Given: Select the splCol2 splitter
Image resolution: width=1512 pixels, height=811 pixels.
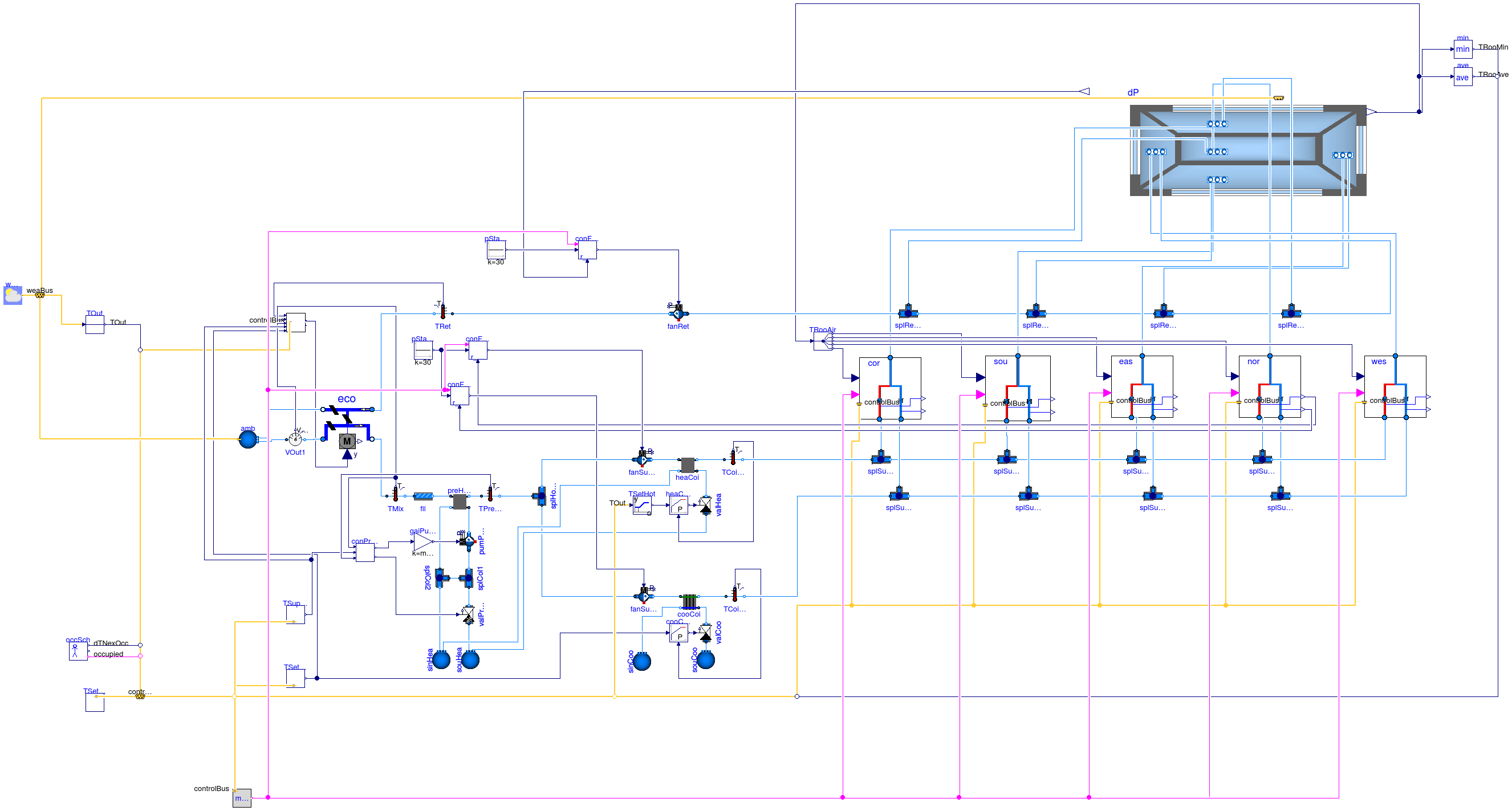Looking at the screenshot, I should (x=442, y=578).
